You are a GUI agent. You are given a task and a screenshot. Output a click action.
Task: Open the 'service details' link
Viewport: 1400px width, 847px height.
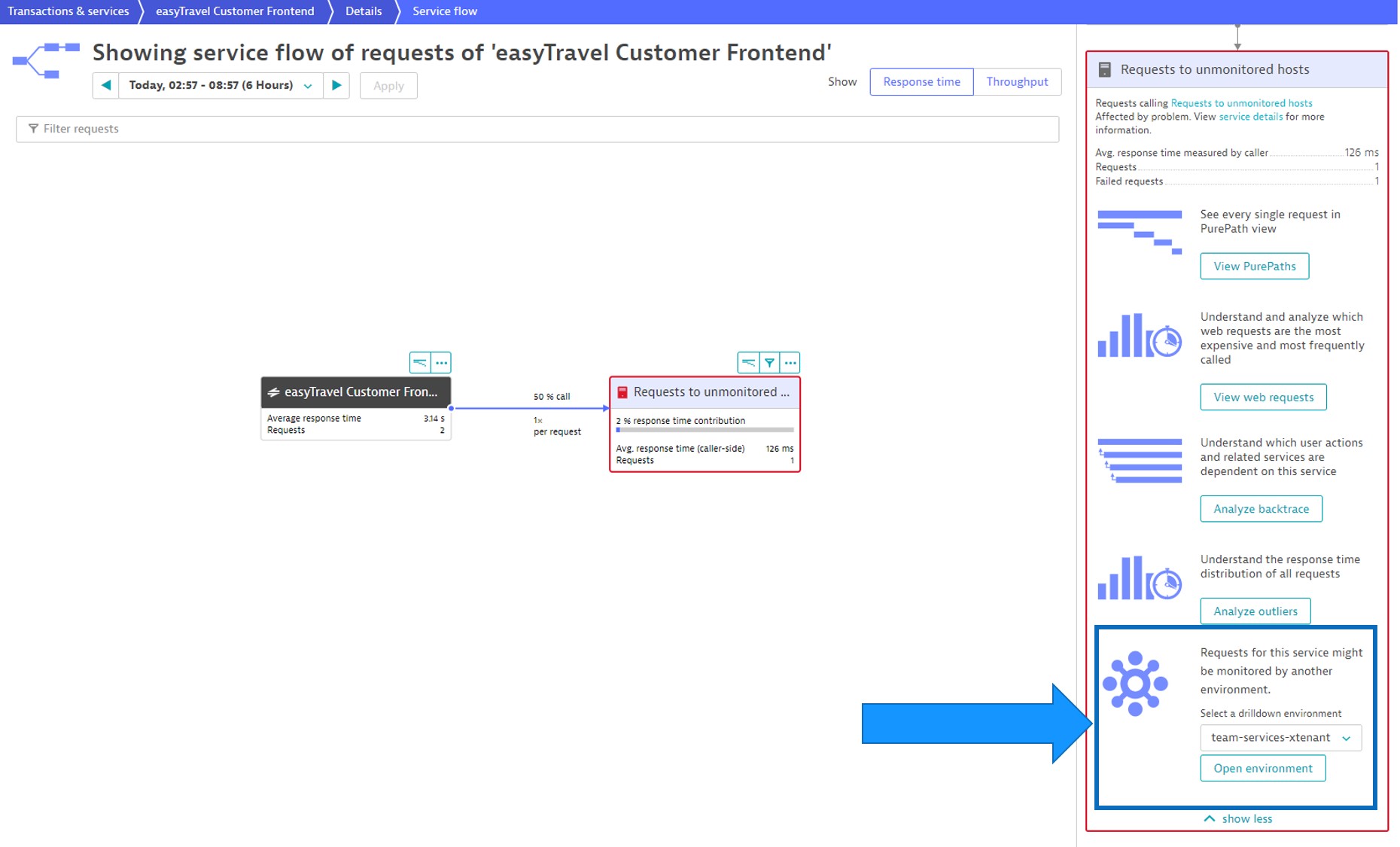coord(1250,117)
